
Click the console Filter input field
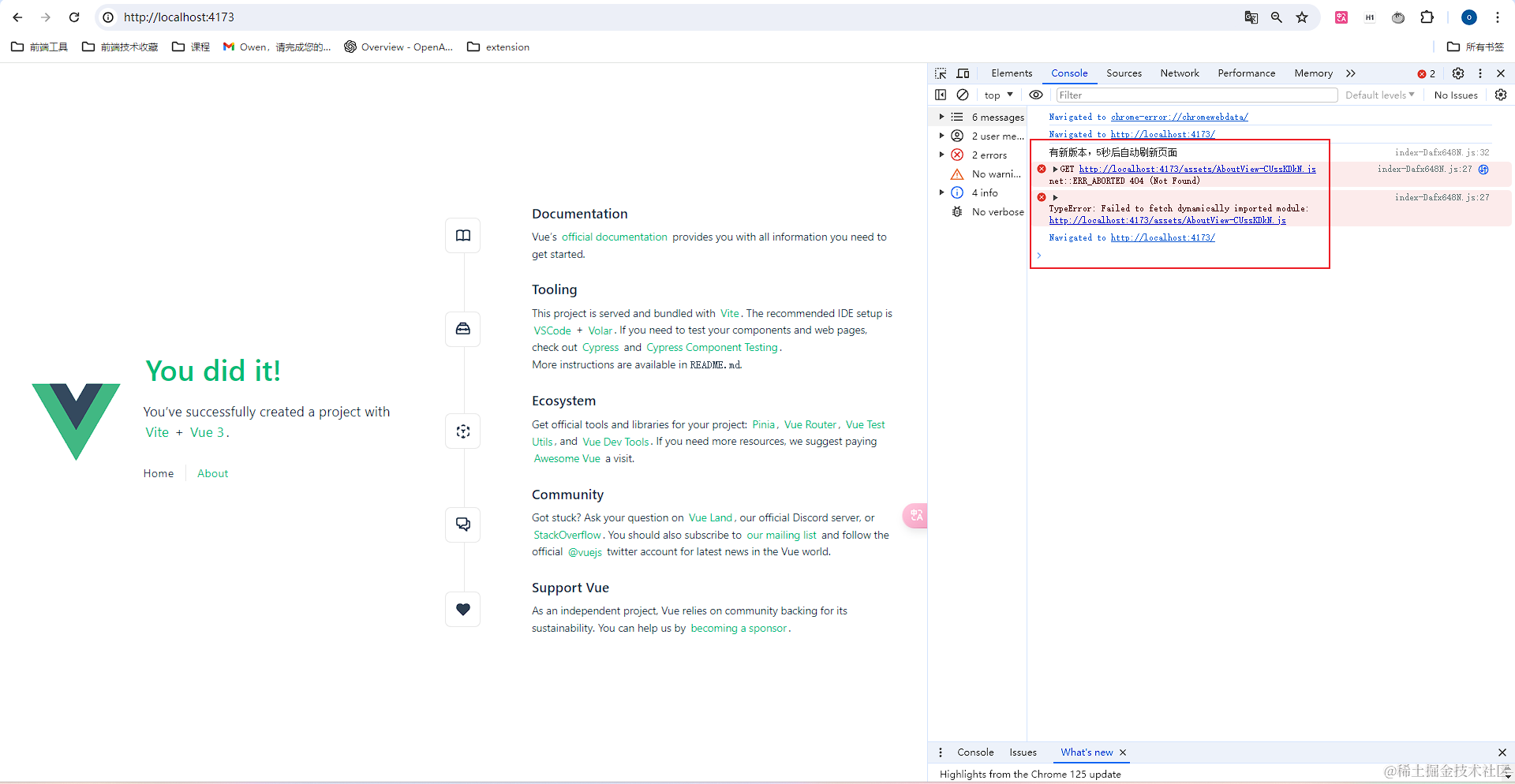(x=1196, y=95)
